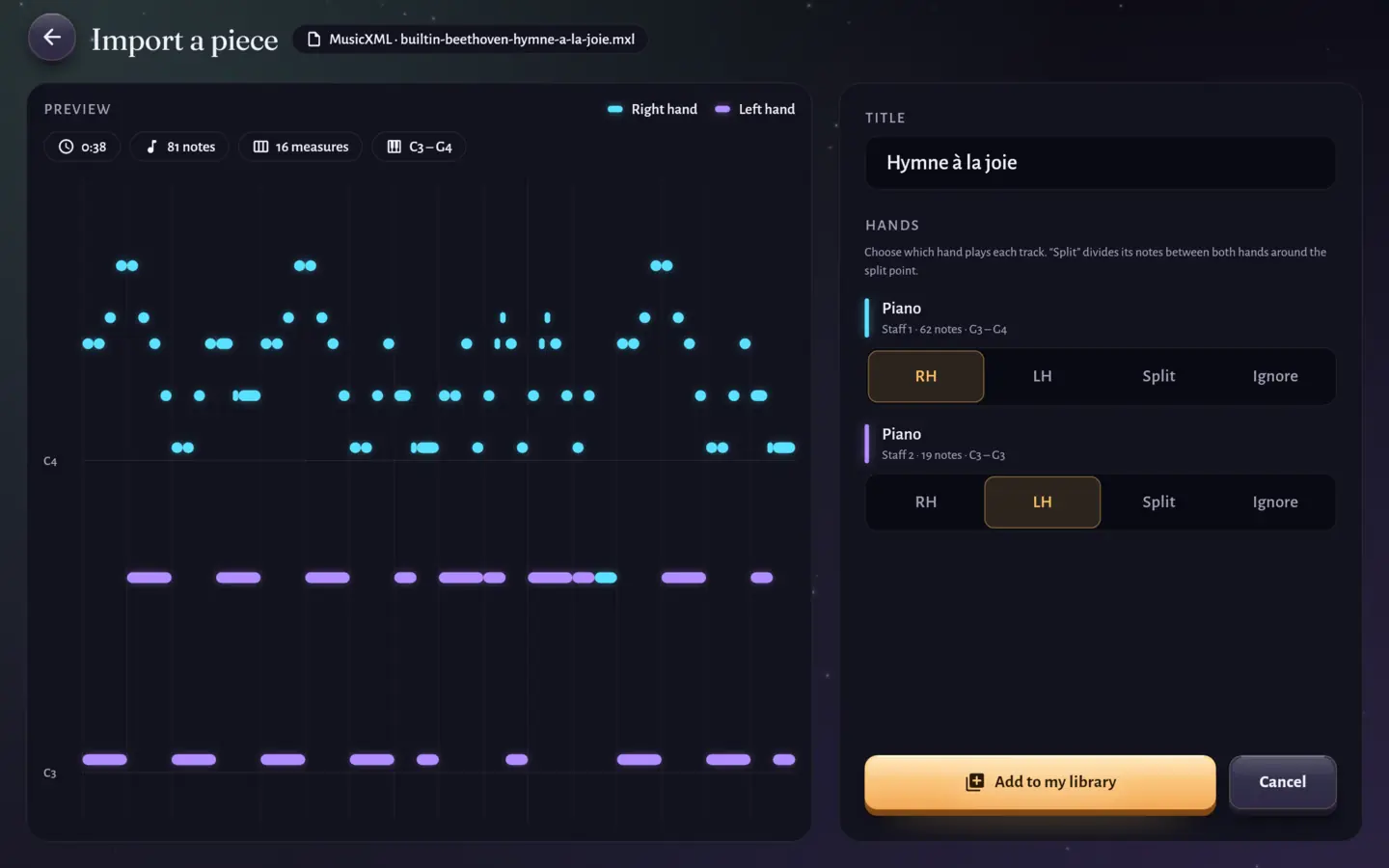Viewport: 1389px width, 868px height.
Task: Set Staff 2 Piano to Ignore
Action: tap(1275, 502)
